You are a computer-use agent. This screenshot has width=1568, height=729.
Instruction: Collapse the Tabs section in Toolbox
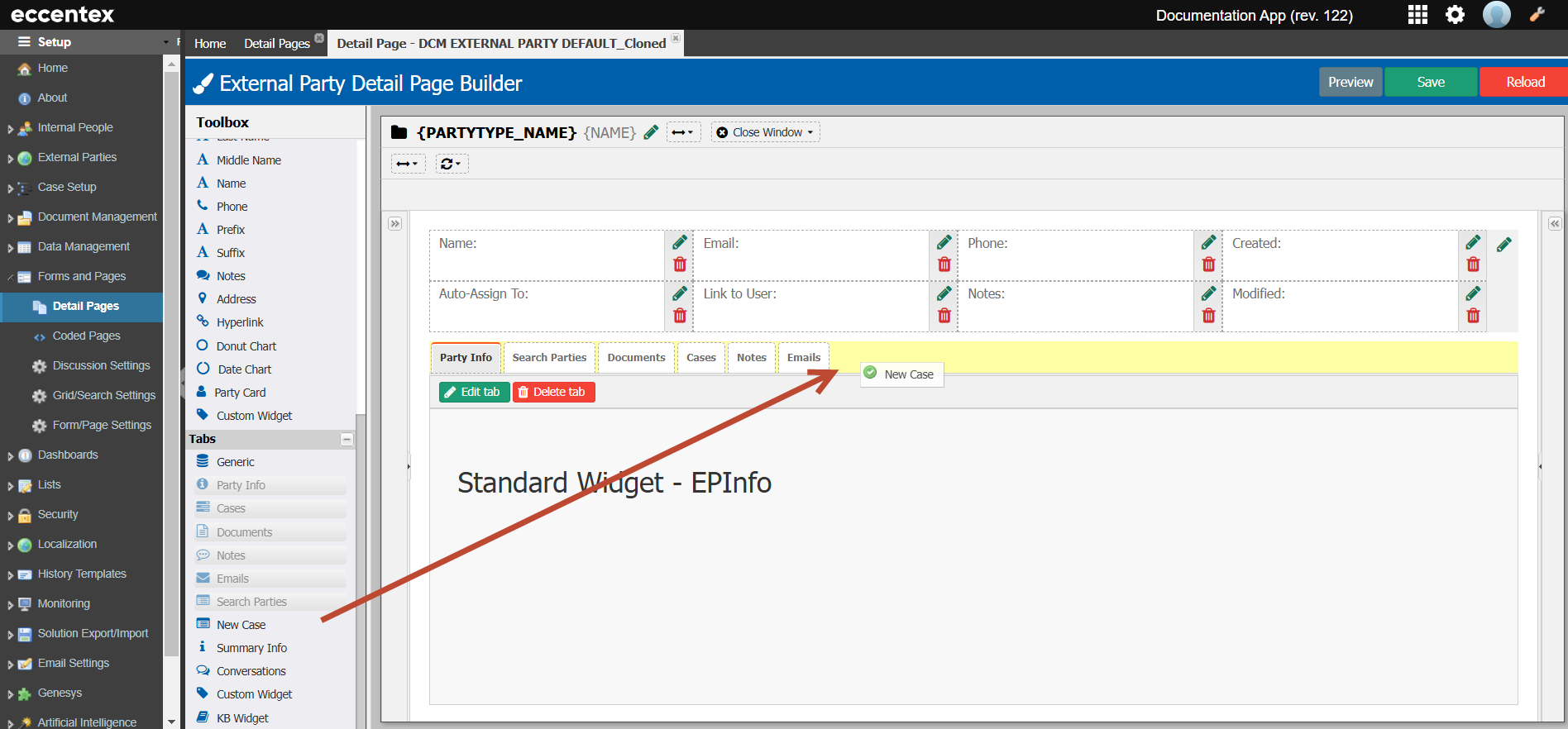coord(347,440)
